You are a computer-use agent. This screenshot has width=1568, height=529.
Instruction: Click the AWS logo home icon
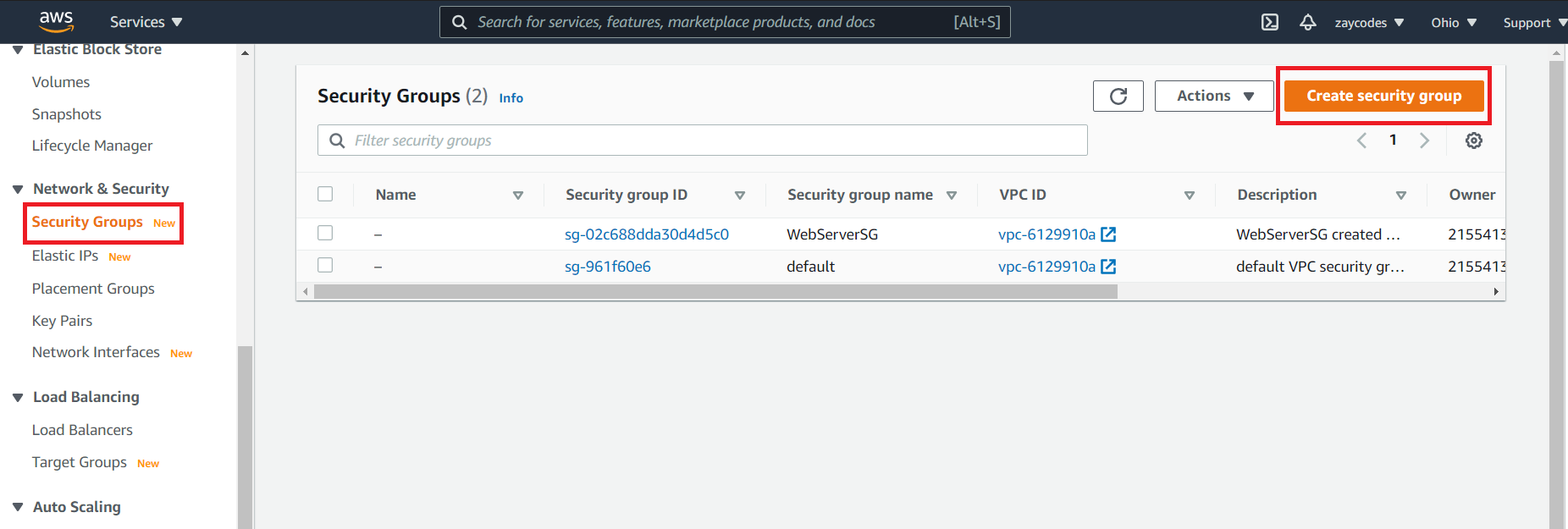(x=56, y=21)
